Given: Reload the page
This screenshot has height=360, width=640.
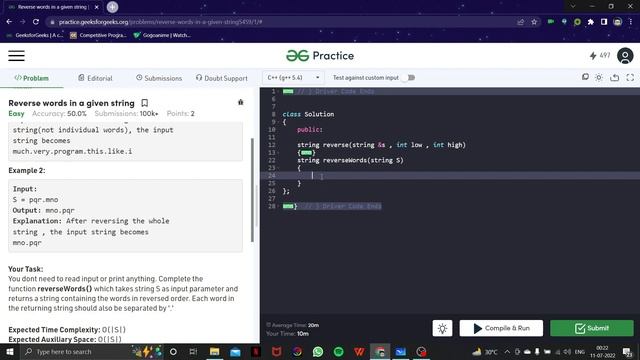Looking at the screenshot, I should point(36,22).
